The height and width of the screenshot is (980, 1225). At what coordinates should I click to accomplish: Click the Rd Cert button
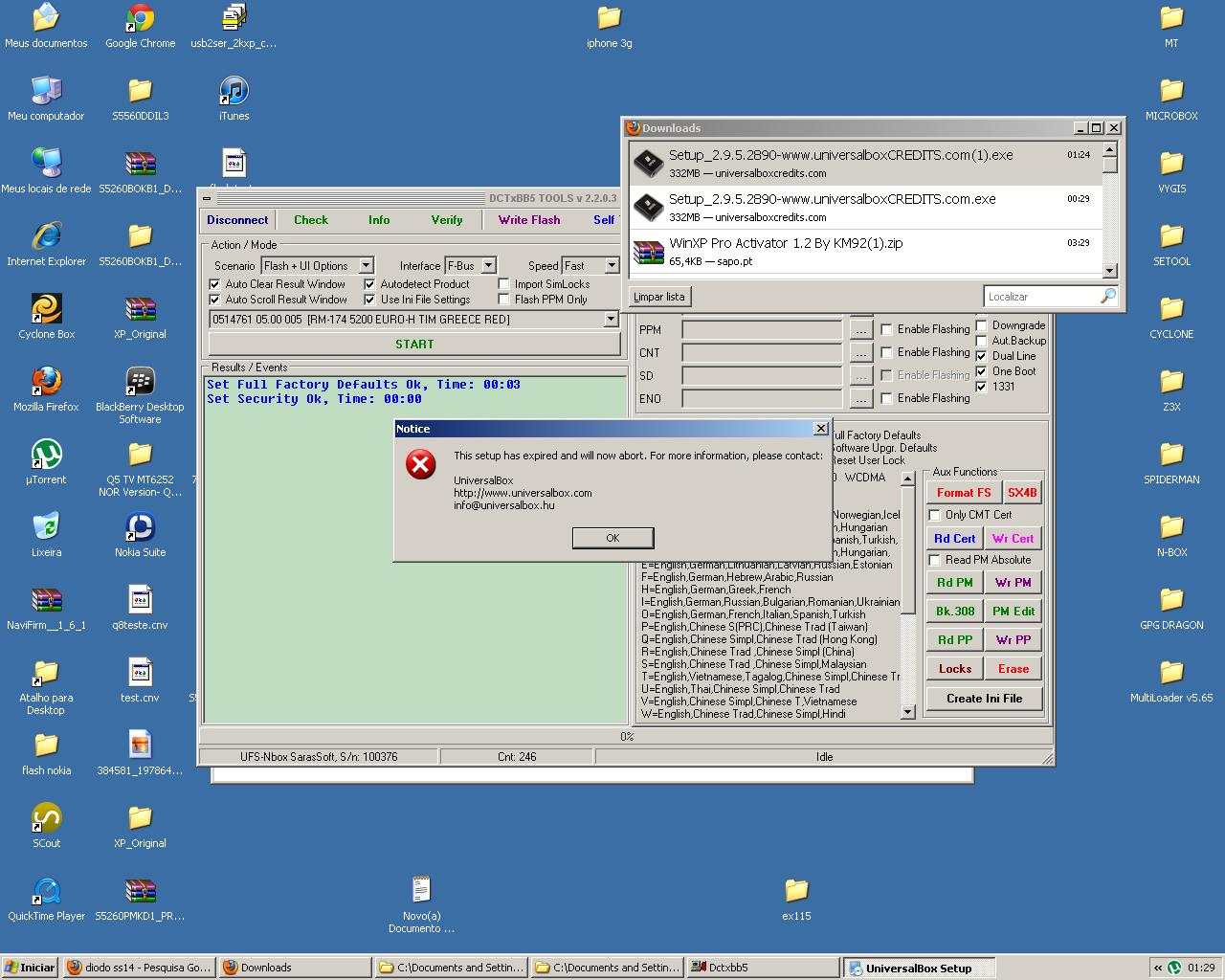[954, 539]
